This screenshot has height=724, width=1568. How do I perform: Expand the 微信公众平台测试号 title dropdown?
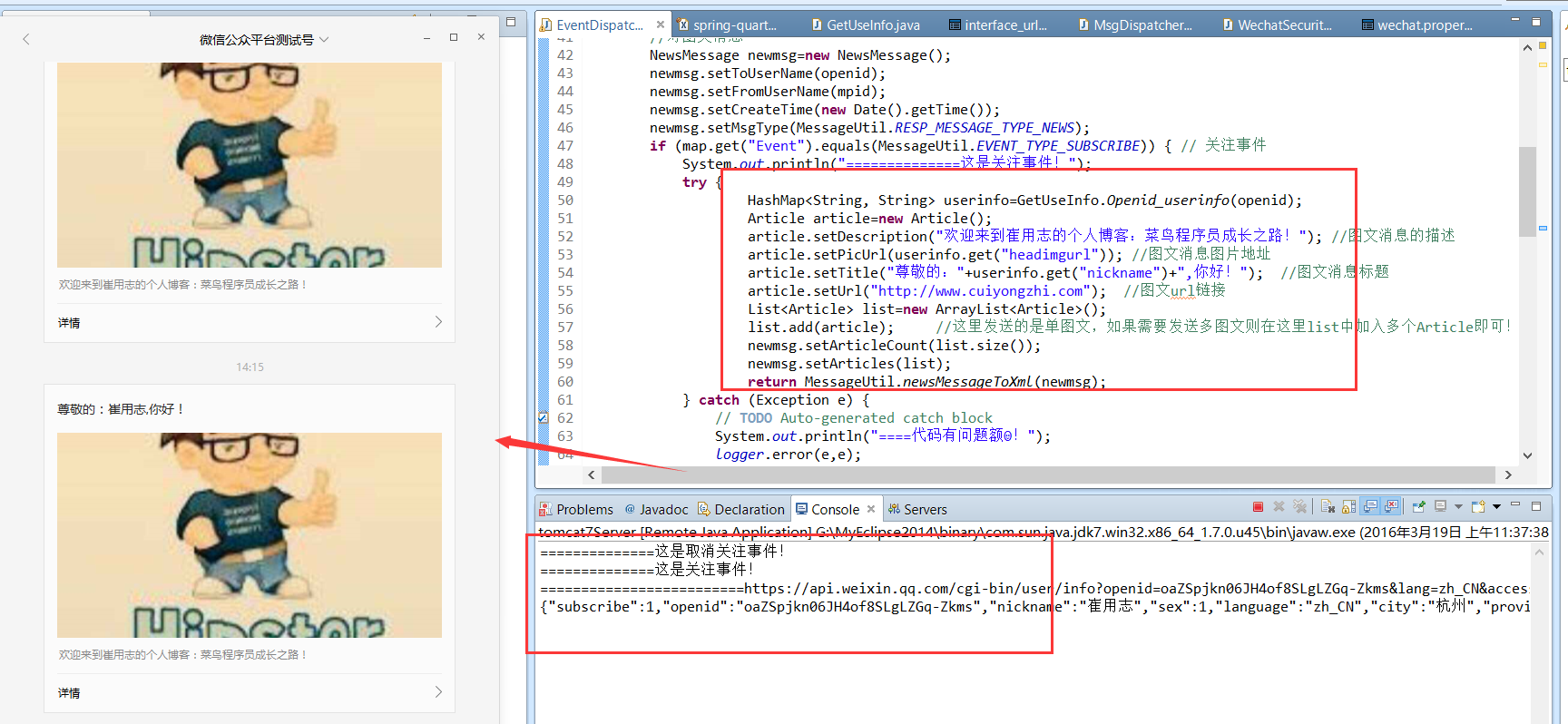click(x=324, y=40)
